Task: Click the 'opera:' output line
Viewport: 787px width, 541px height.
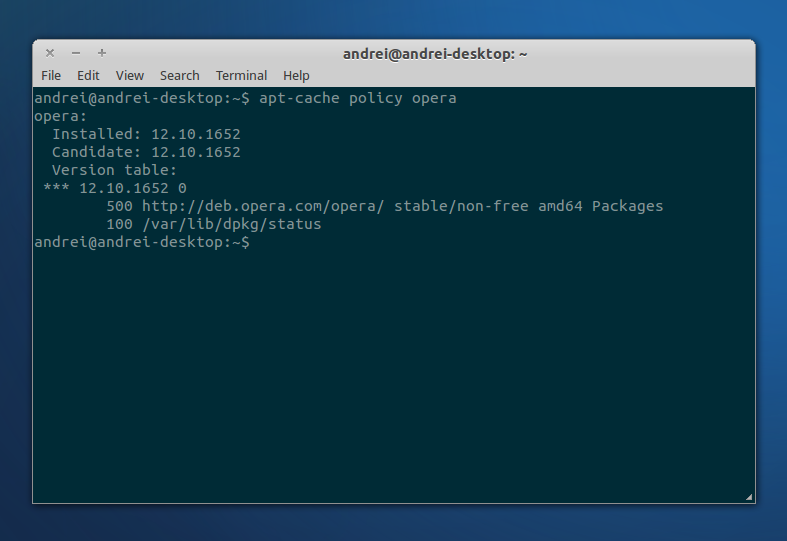Action: coord(60,116)
